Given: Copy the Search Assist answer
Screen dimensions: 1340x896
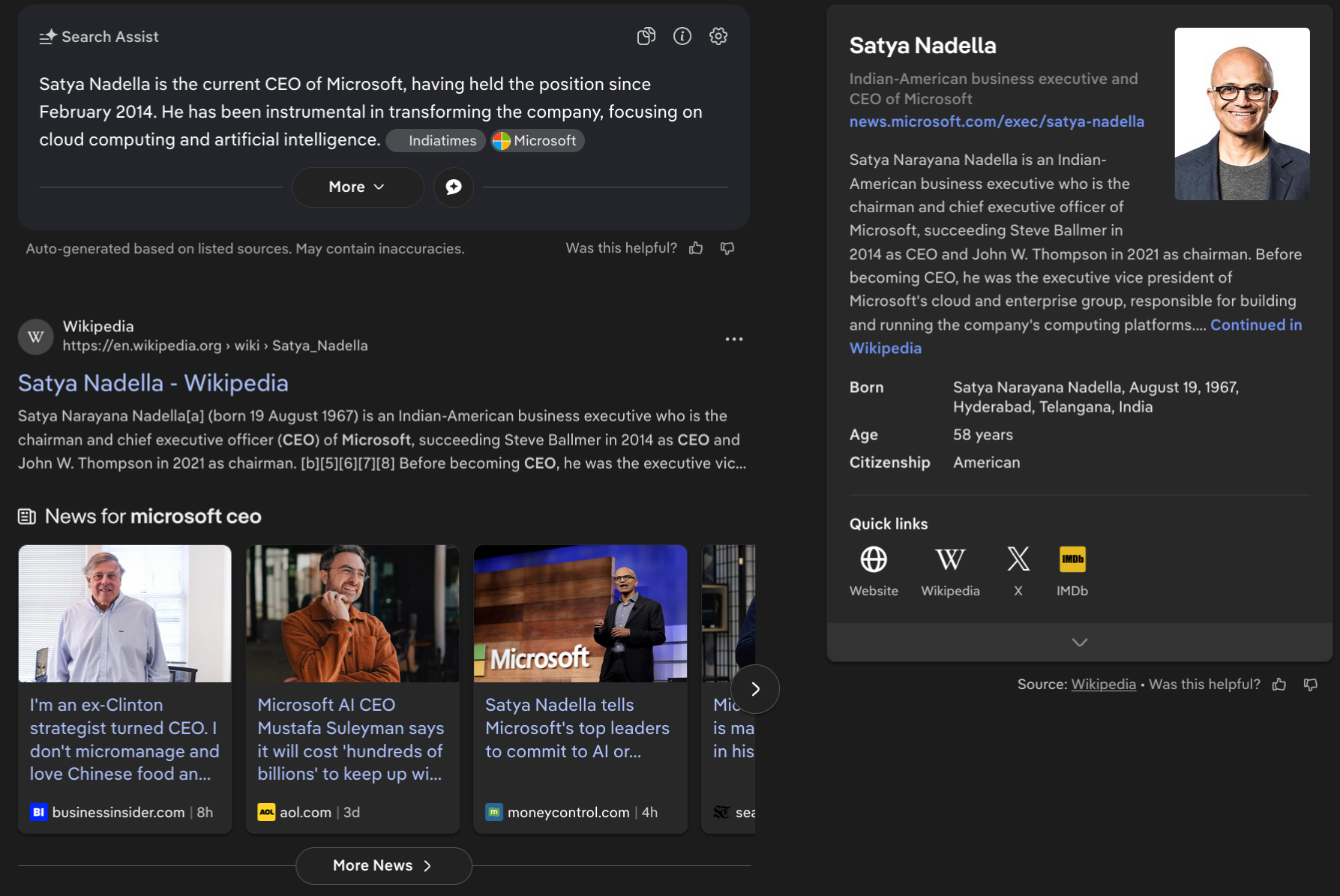Looking at the screenshot, I should [x=646, y=36].
